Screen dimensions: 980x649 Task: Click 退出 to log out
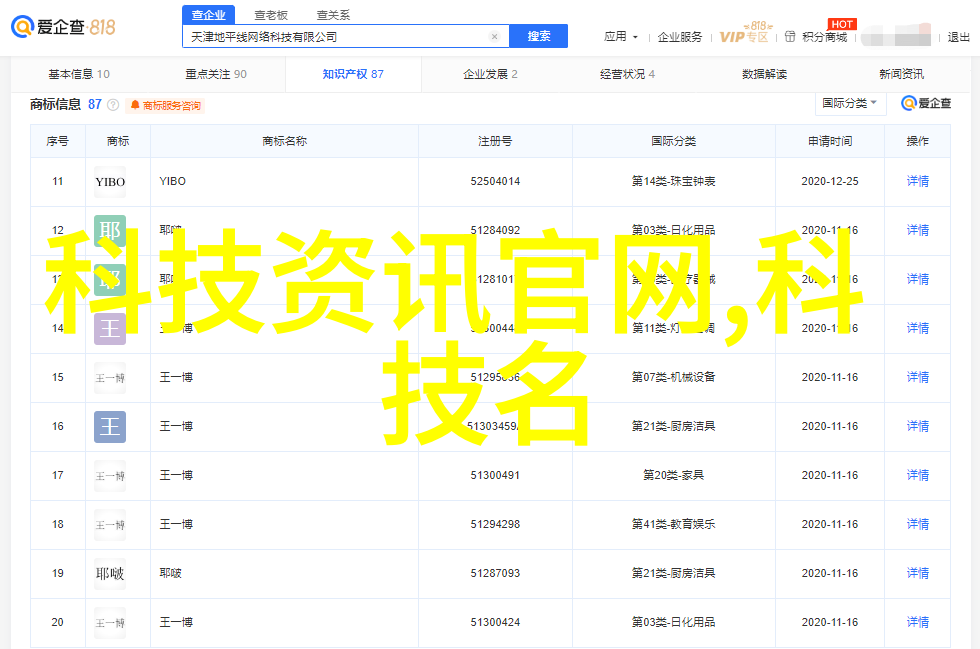coord(958,37)
